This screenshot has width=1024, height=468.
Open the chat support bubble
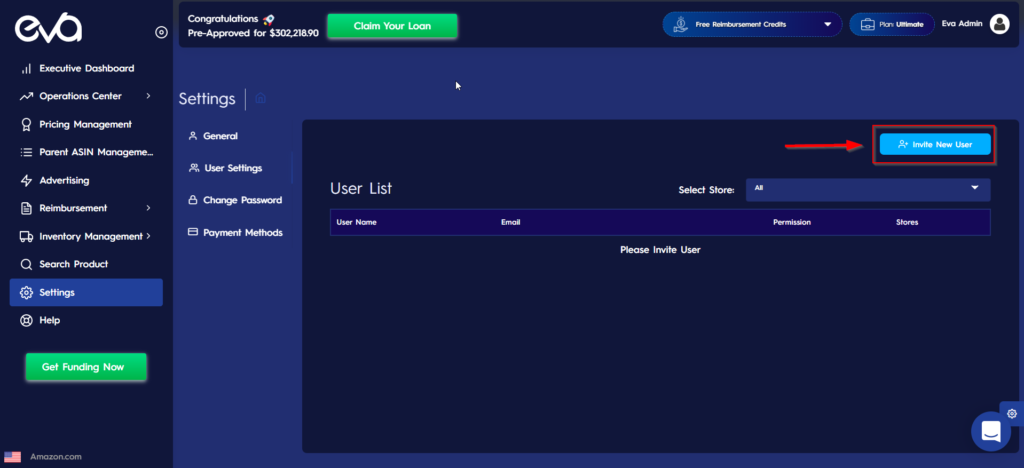tap(991, 431)
